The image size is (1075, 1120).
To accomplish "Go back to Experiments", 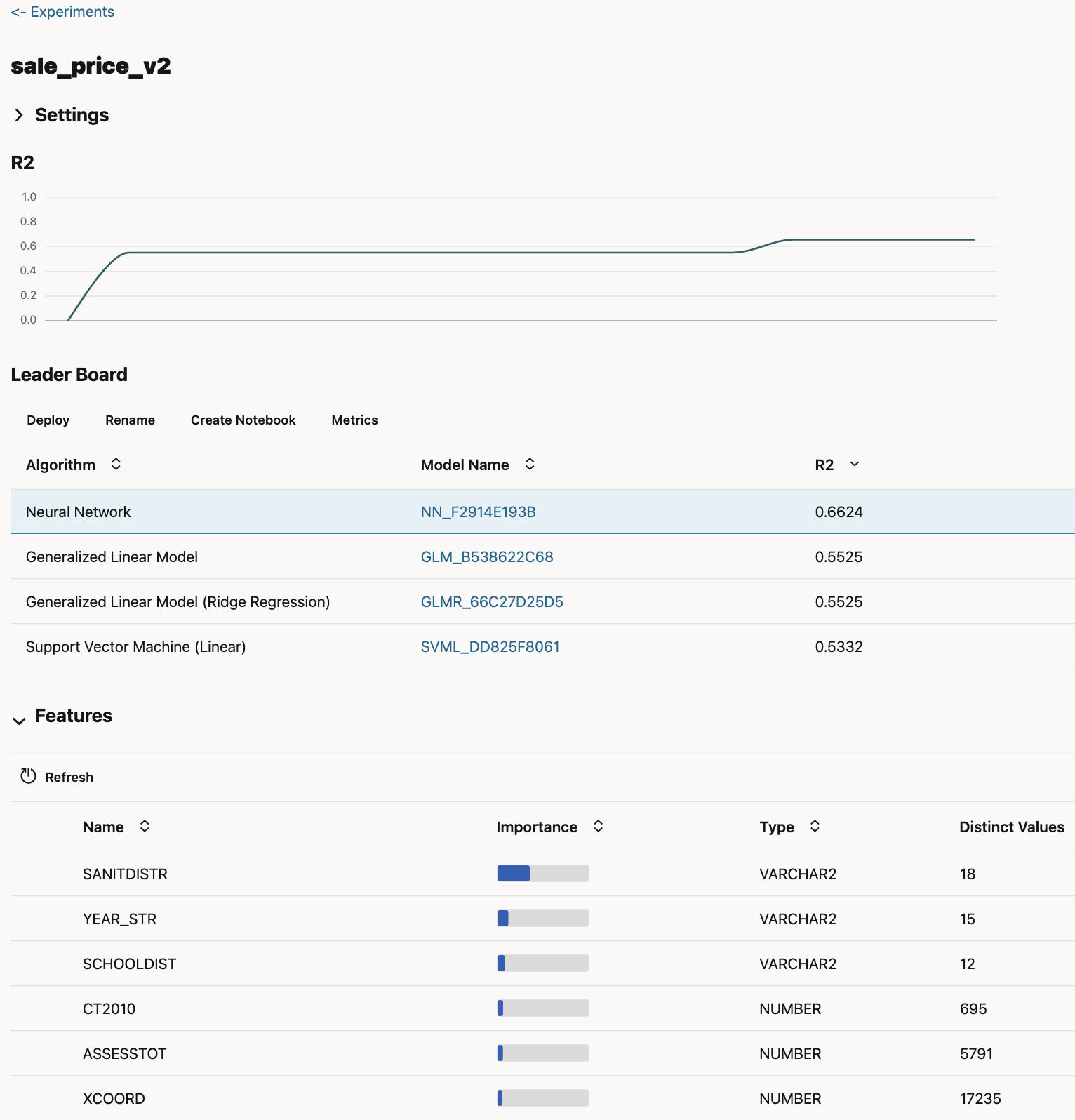I will (x=62, y=12).
